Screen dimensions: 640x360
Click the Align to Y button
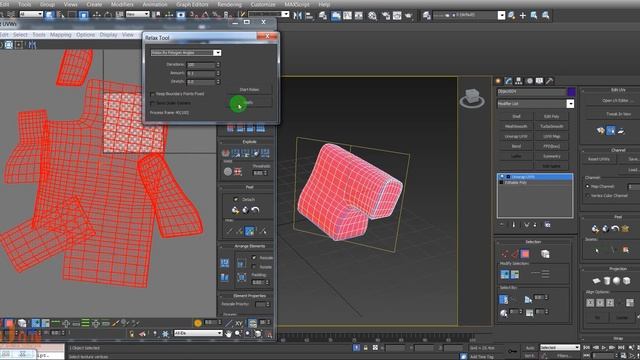(600, 302)
